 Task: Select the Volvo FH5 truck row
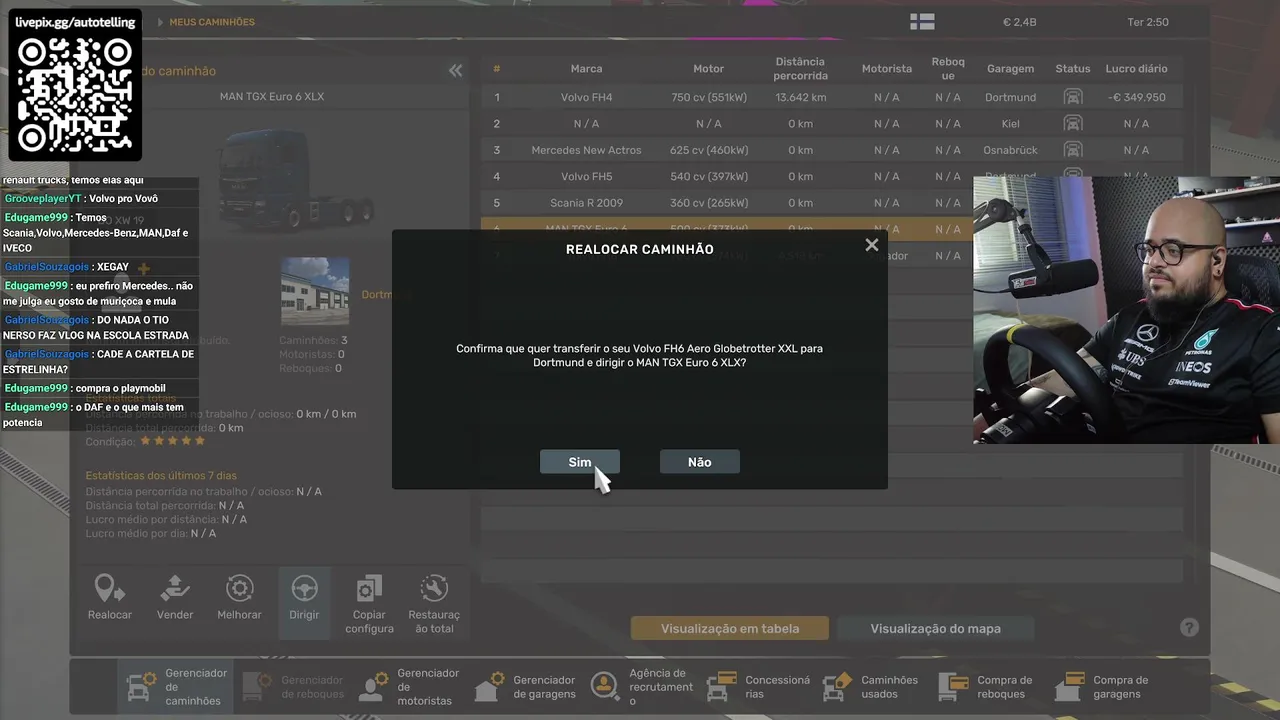[831, 177]
